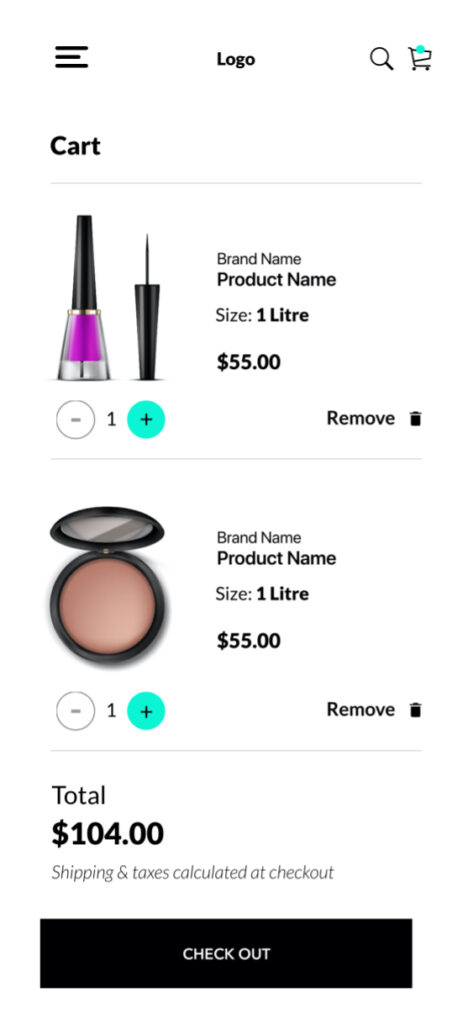
Task: Remove the first product from cart
Action: [x=361, y=418]
